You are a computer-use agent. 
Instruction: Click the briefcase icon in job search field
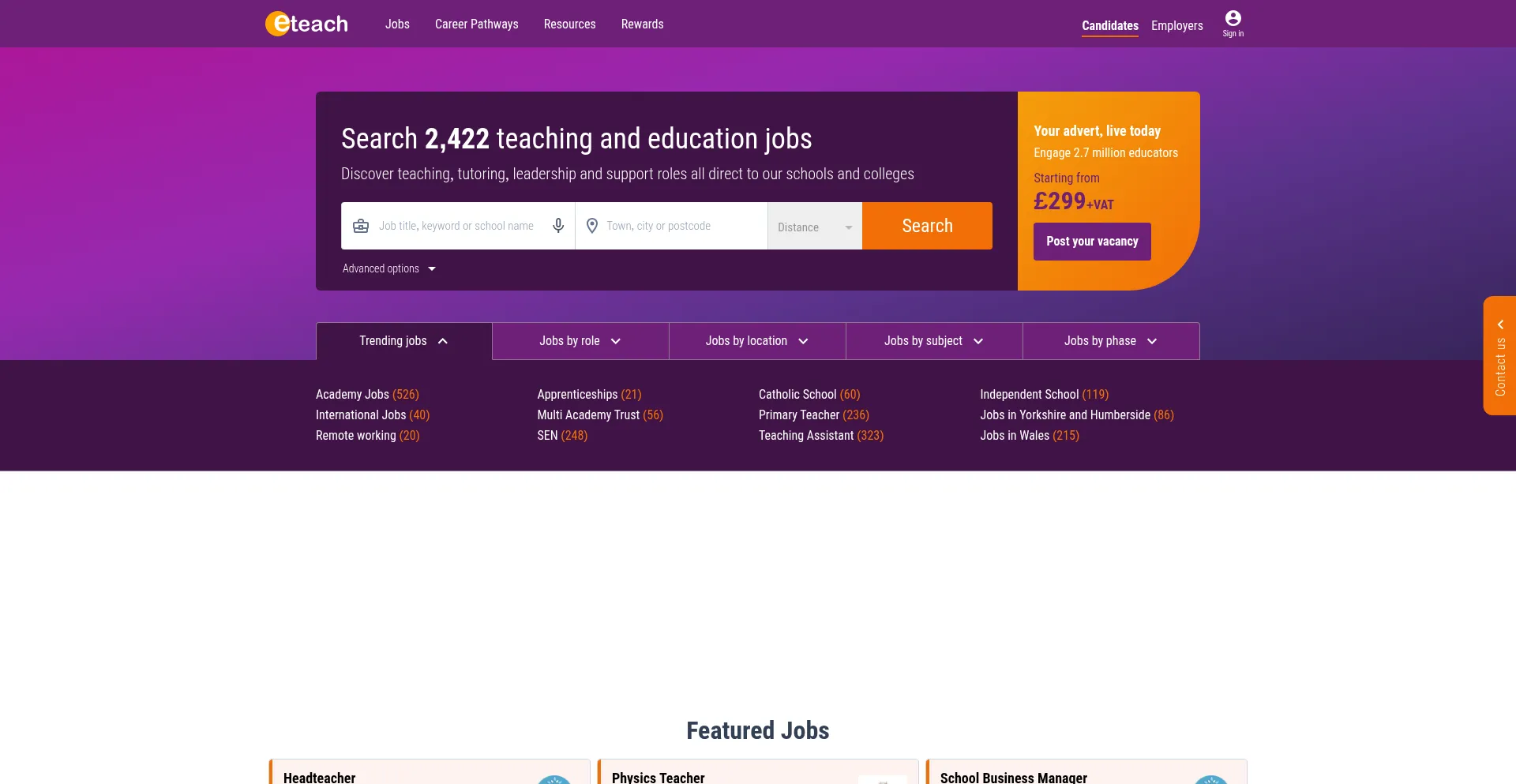click(x=361, y=226)
